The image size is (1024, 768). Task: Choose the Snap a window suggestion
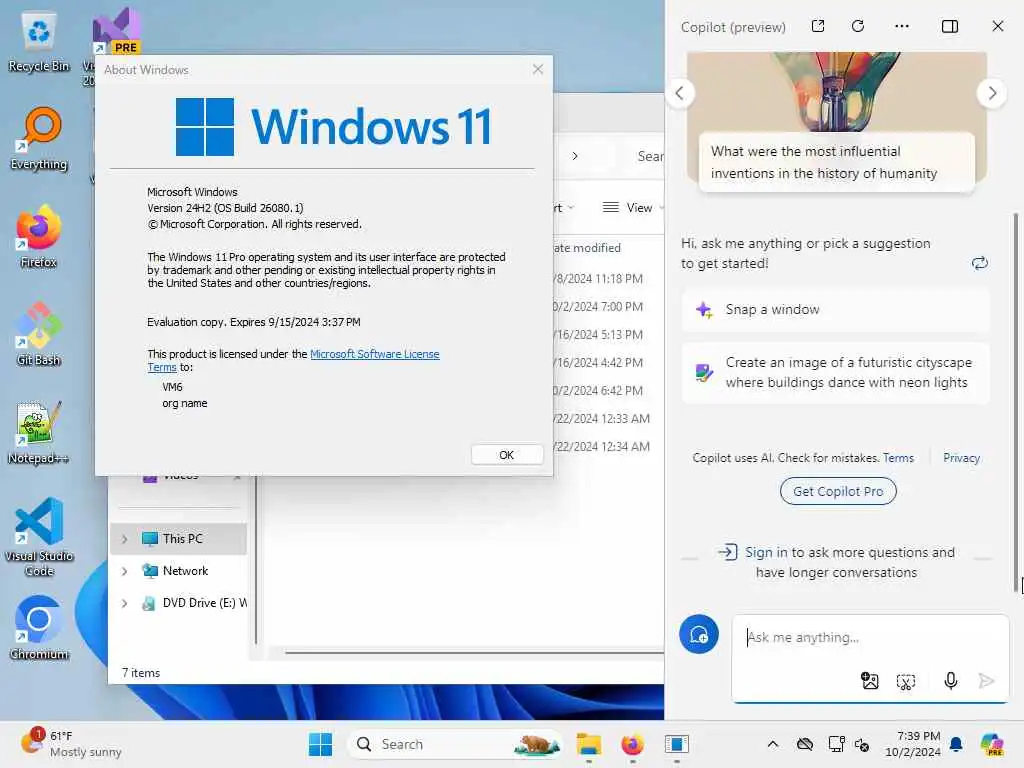[835, 310]
